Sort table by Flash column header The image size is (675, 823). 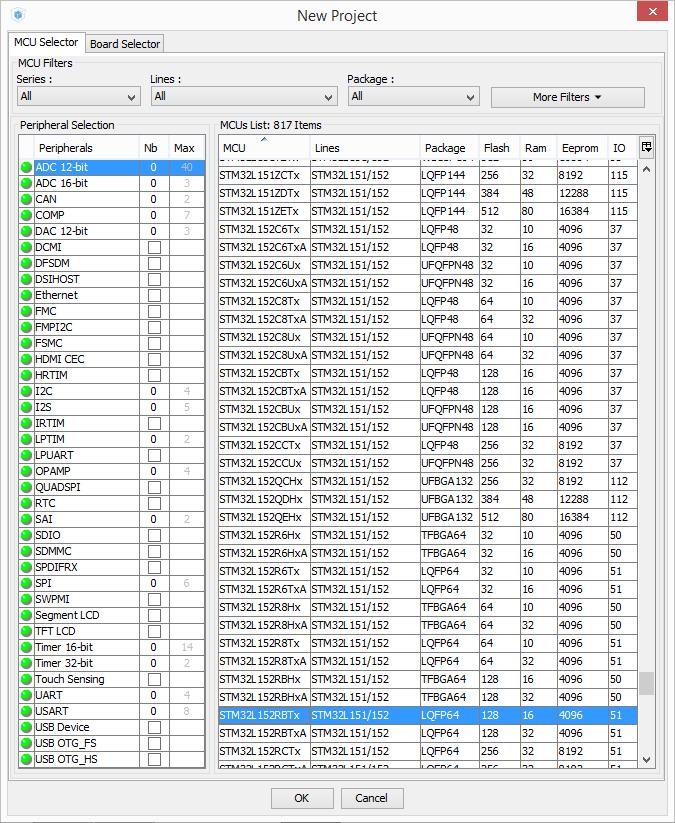499,148
